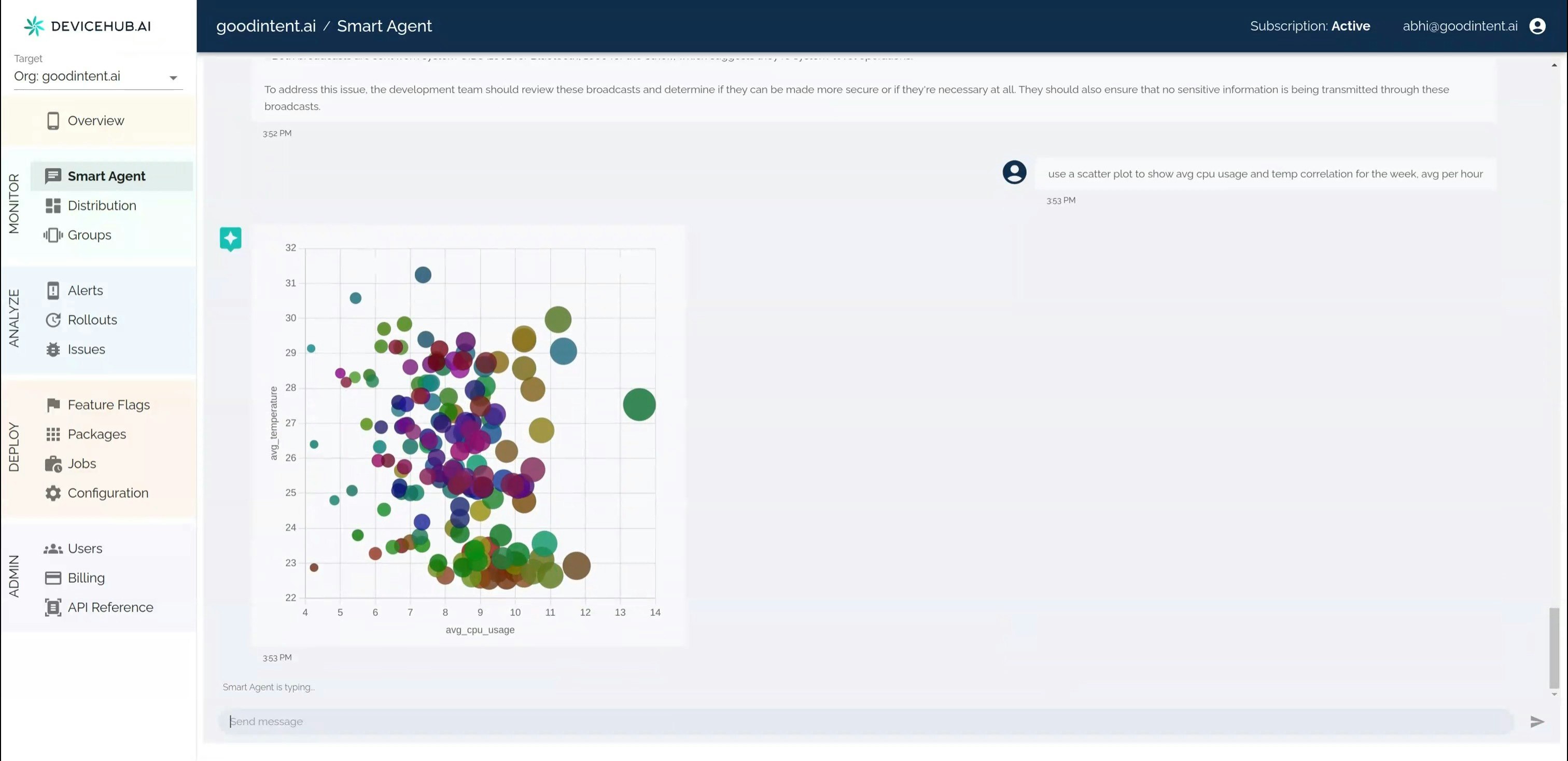1568x761 pixels.
Task: Click the scrollbar up arrow
Action: [x=1553, y=65]
